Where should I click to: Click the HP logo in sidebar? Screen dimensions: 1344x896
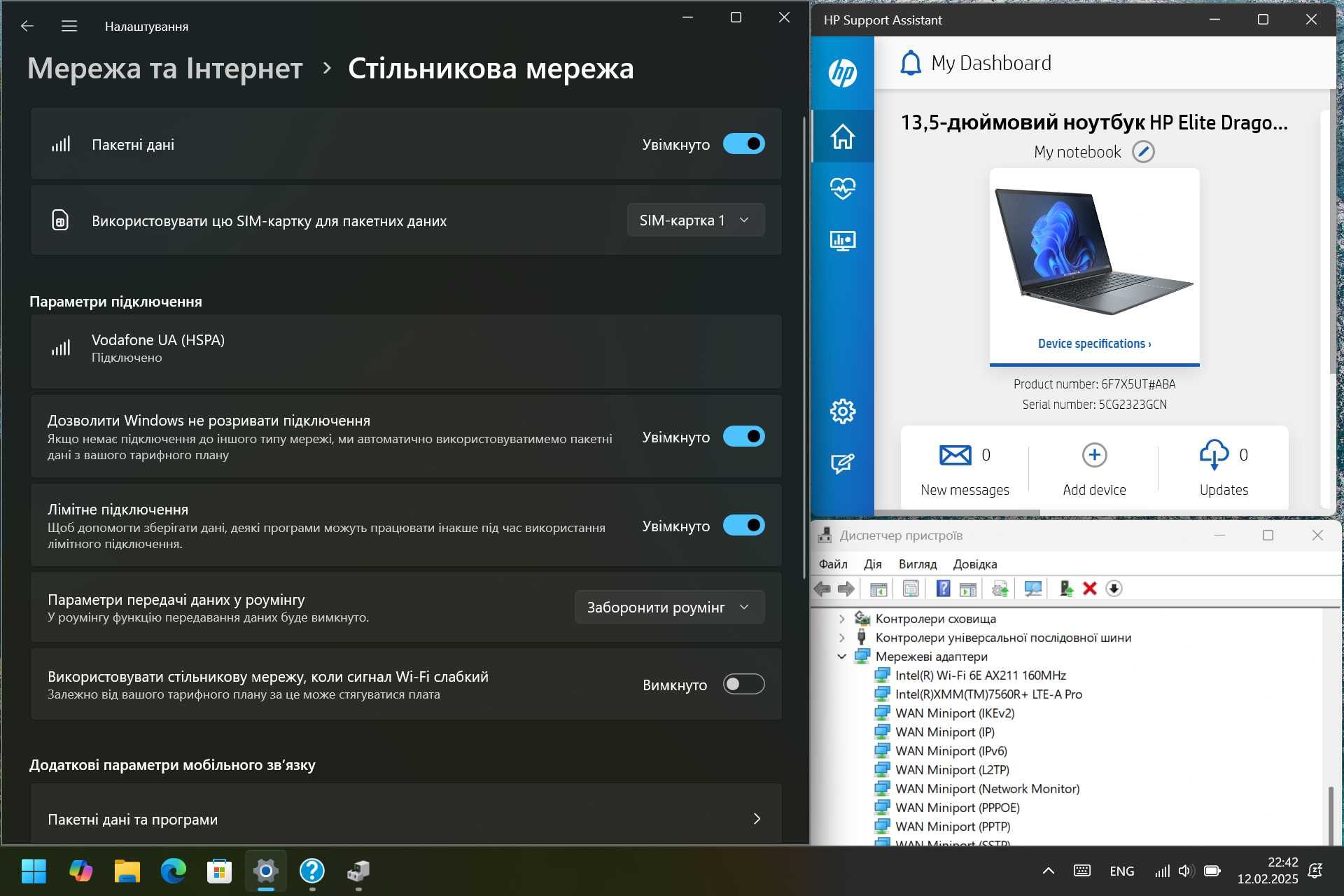pos(842,73)
